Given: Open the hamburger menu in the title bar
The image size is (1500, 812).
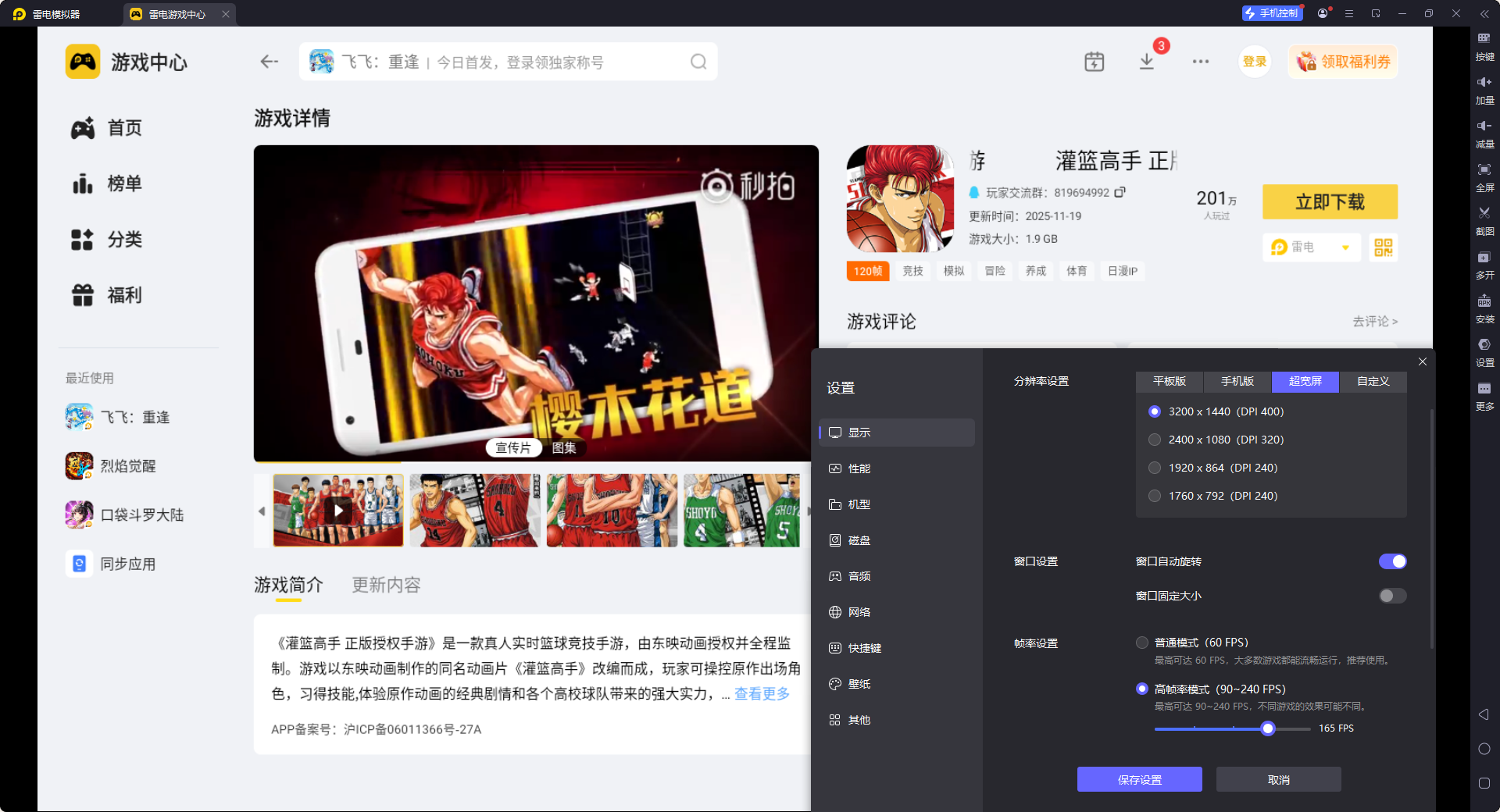Looking at the screenshot, I should point(1348,13).
